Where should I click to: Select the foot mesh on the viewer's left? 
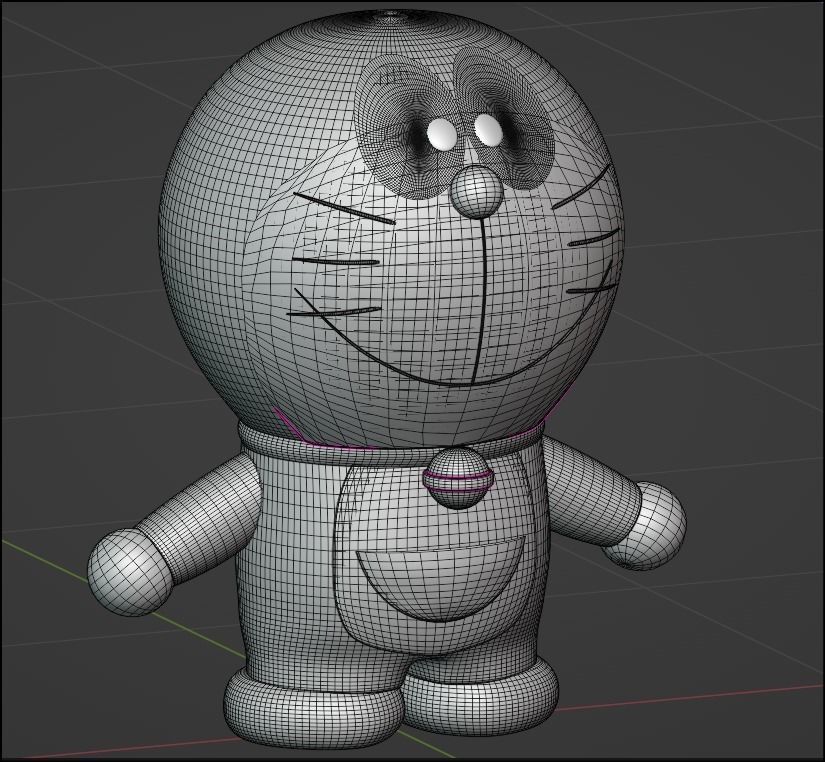point(313,709)
